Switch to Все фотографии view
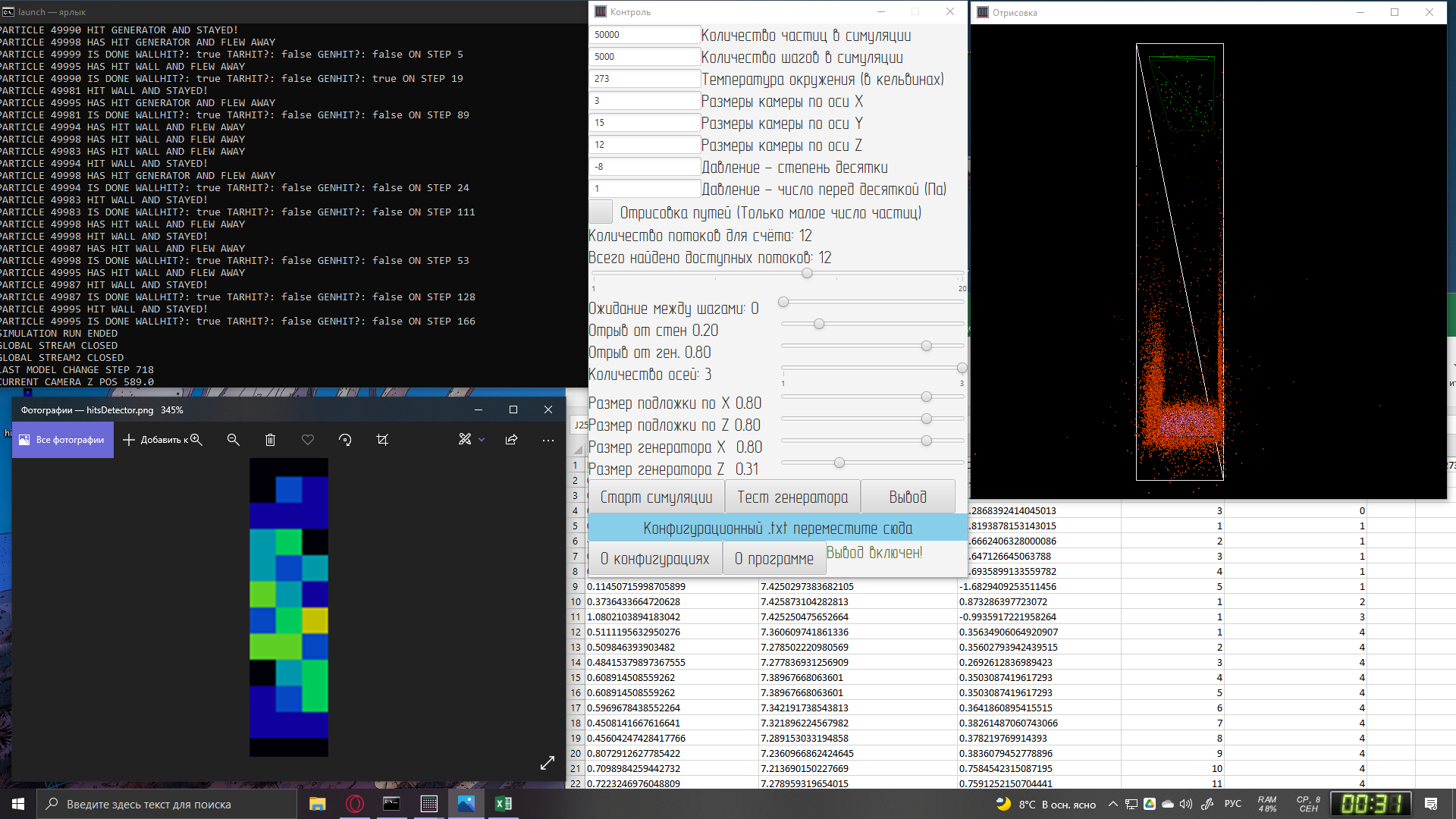The width and height of the screenshot is (1456, 819). 62,440
